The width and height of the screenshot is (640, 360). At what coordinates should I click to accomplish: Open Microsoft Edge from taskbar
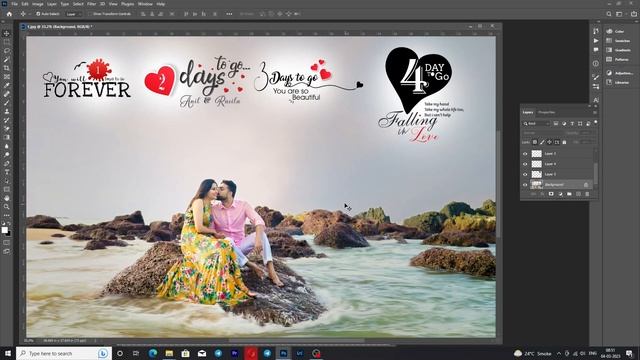pyautogui.click(x=153, y=353)
